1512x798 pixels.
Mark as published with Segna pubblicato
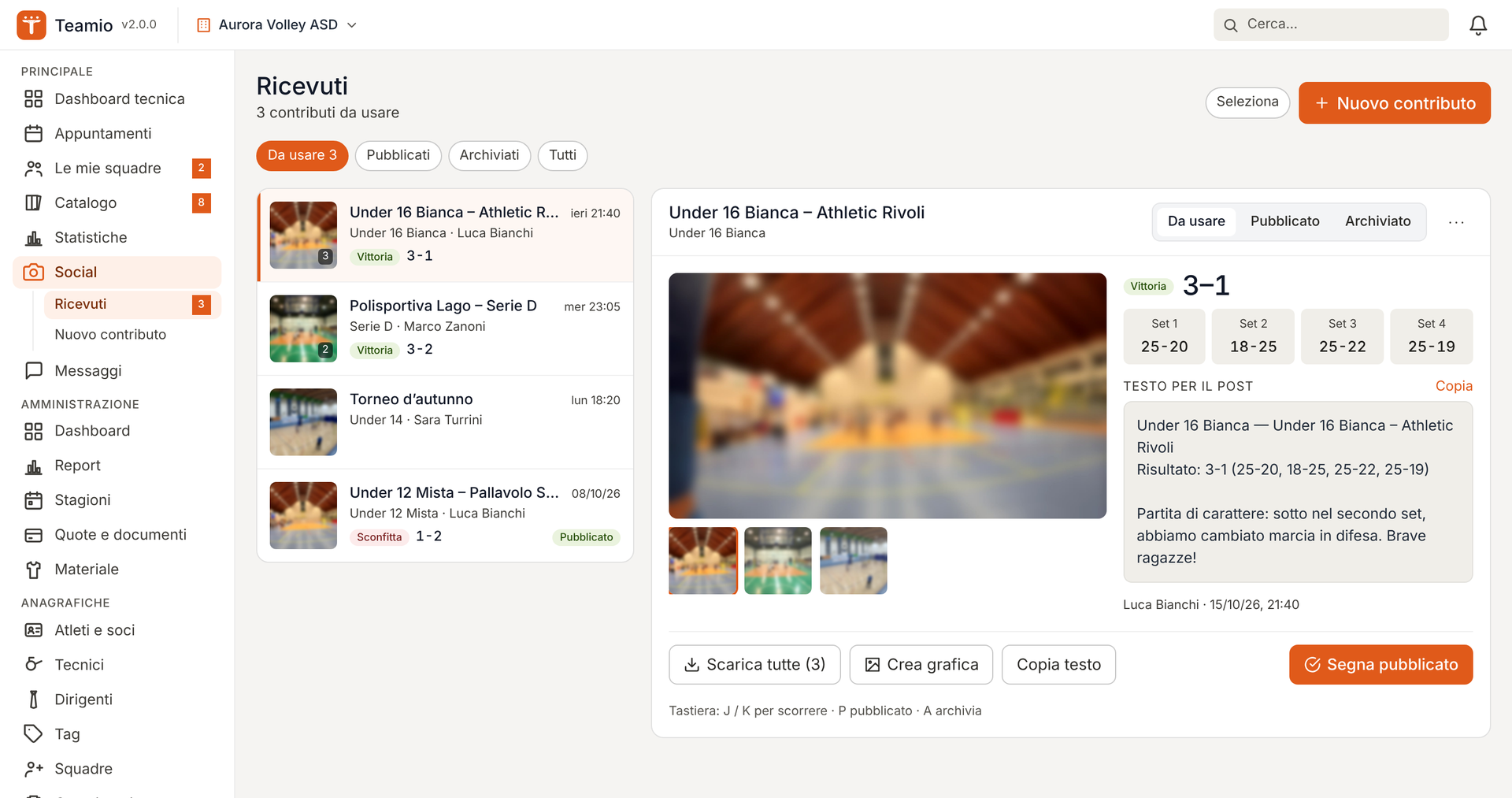coord(1380,665)
